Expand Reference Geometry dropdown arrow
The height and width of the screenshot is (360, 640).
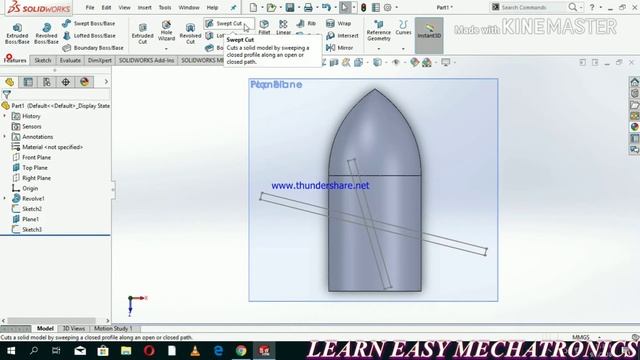[379, 49]
